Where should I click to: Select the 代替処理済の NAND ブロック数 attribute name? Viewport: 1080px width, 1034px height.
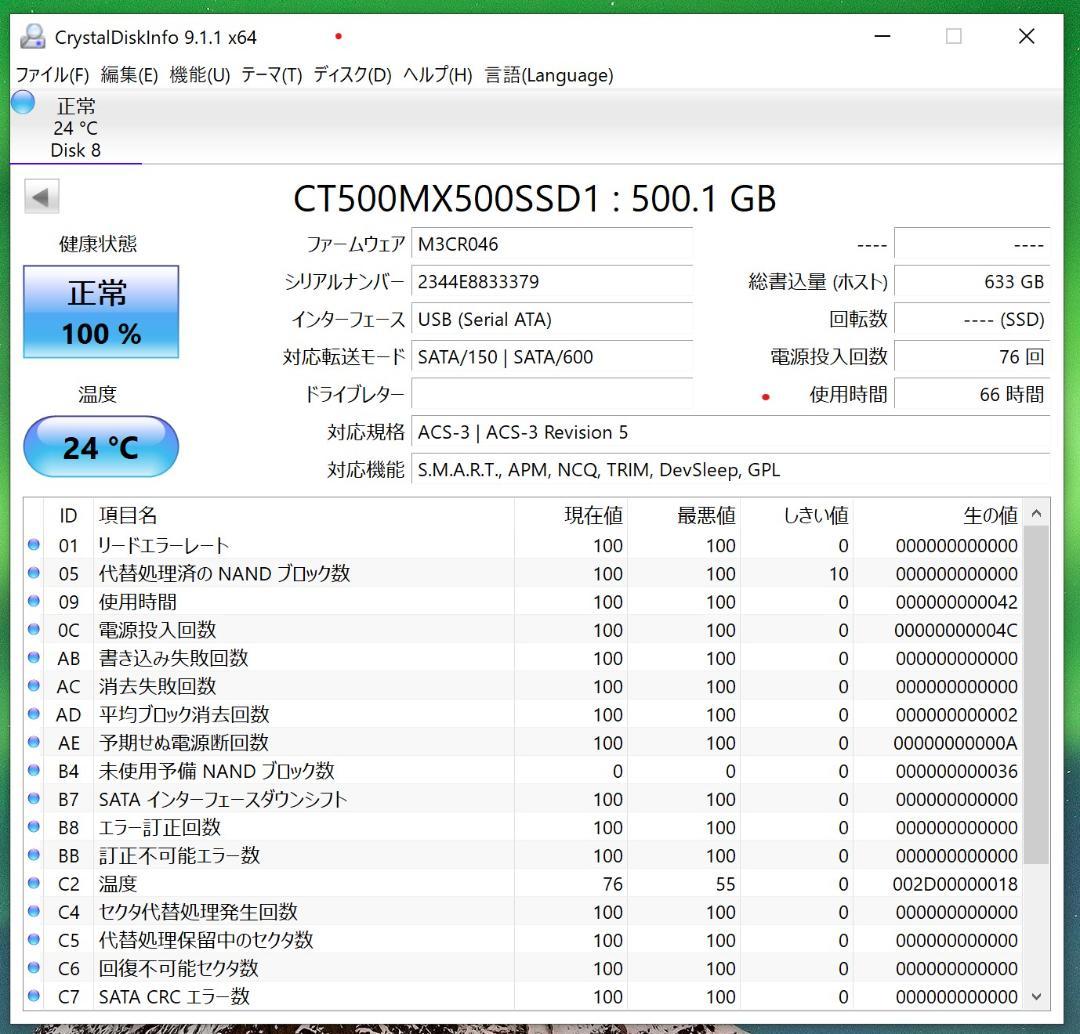pyautogui.click(x=225, y=574)
